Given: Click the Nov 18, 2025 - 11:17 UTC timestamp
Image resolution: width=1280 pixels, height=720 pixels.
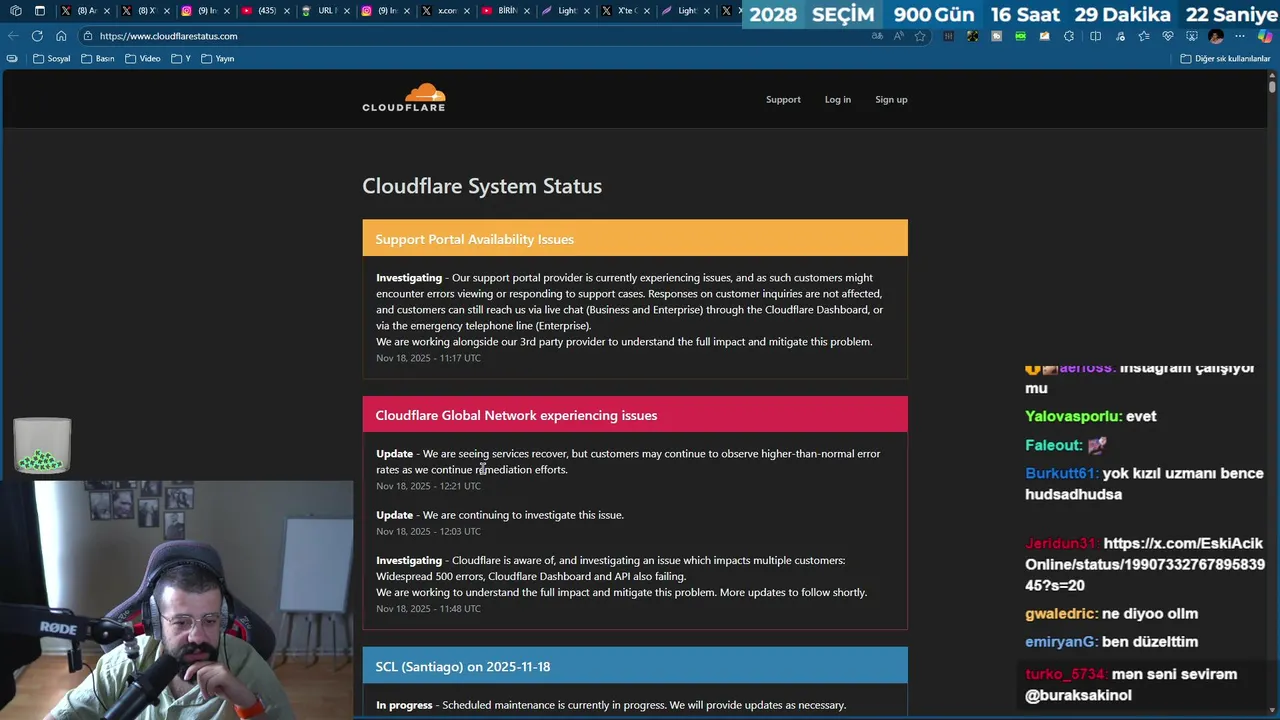Looking at the screenshot, I should point(428,358).
